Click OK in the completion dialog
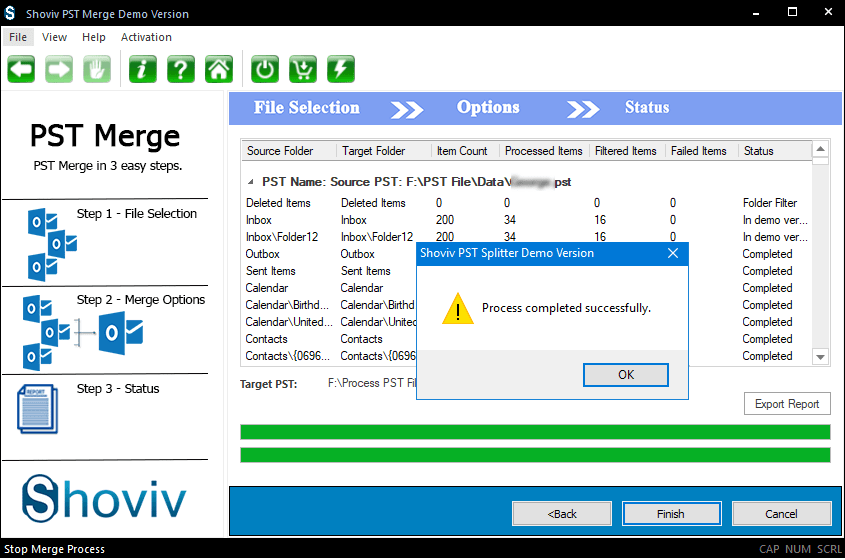The height and width of the screenshot is (560, 845). pos(626,375)
